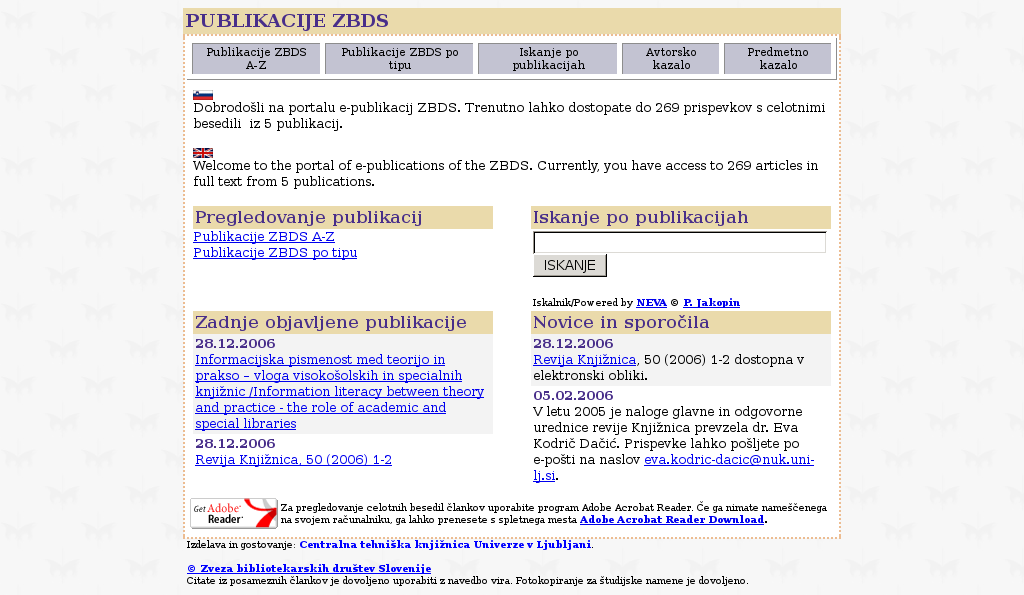Open the NEVA search engine link
1024x595 pixels.
click(x=651, y=302)
